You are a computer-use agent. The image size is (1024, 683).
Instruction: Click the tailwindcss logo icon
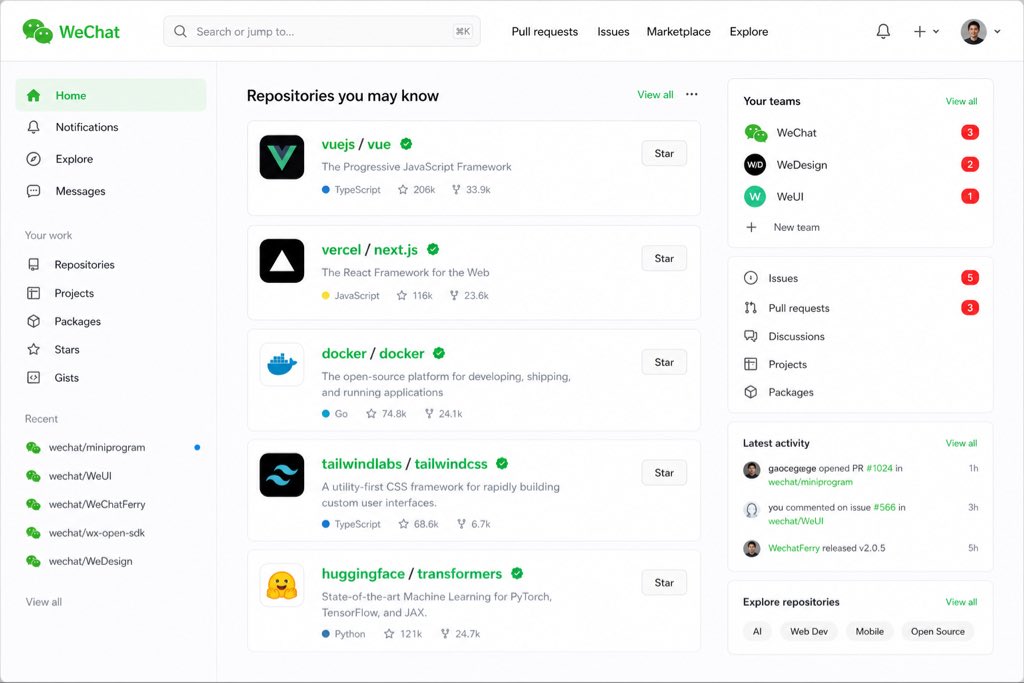pyautogui.click(x=281, y=475)
